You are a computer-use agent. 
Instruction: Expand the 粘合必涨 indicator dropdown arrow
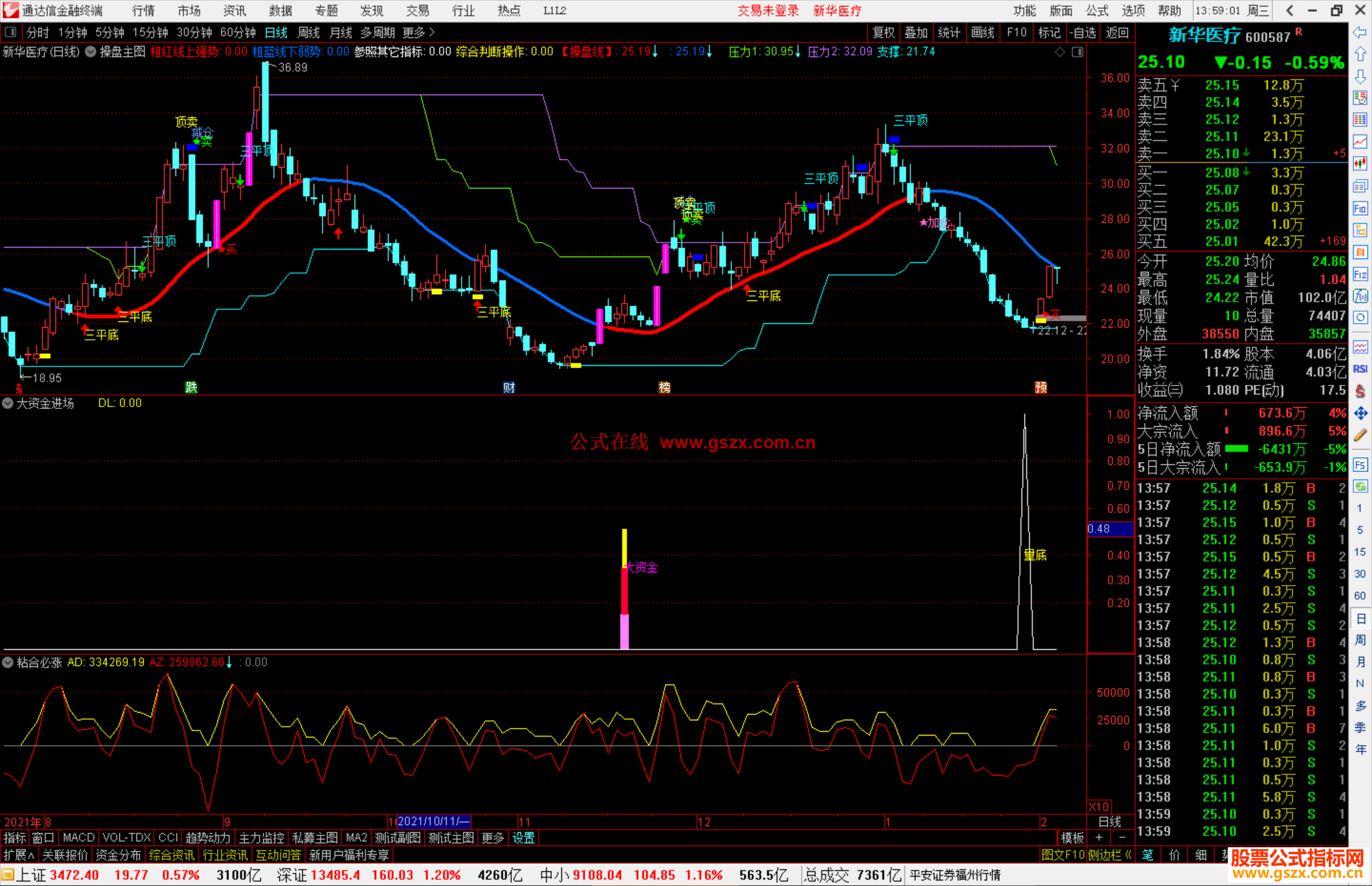8,662
